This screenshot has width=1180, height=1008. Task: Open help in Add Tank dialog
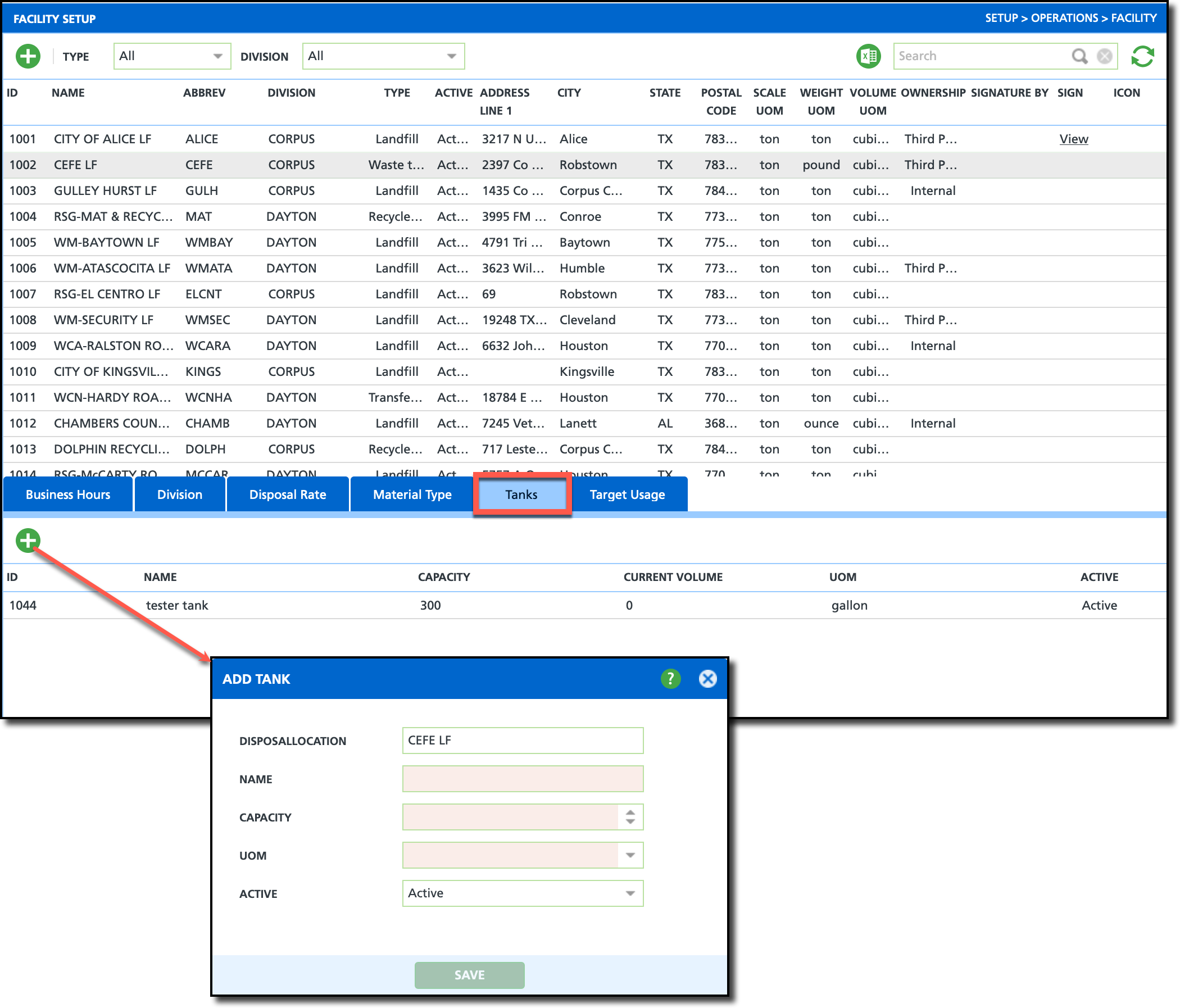(x=670, y=678)
